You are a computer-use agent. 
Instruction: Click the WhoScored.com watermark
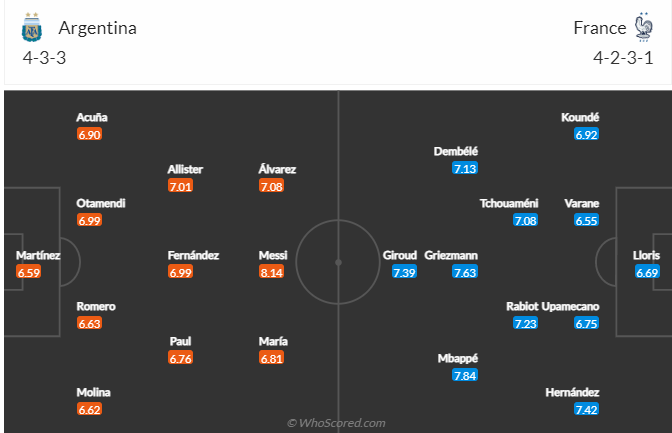[336, 423]
